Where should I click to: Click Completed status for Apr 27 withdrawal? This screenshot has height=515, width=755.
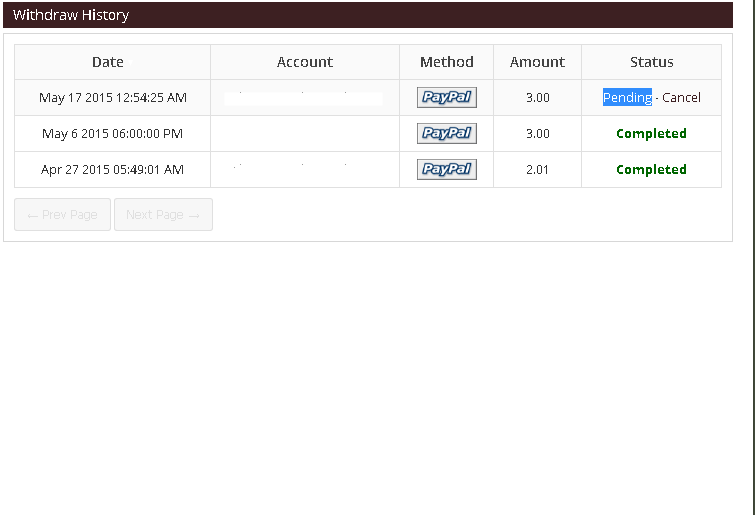(651, 170)
